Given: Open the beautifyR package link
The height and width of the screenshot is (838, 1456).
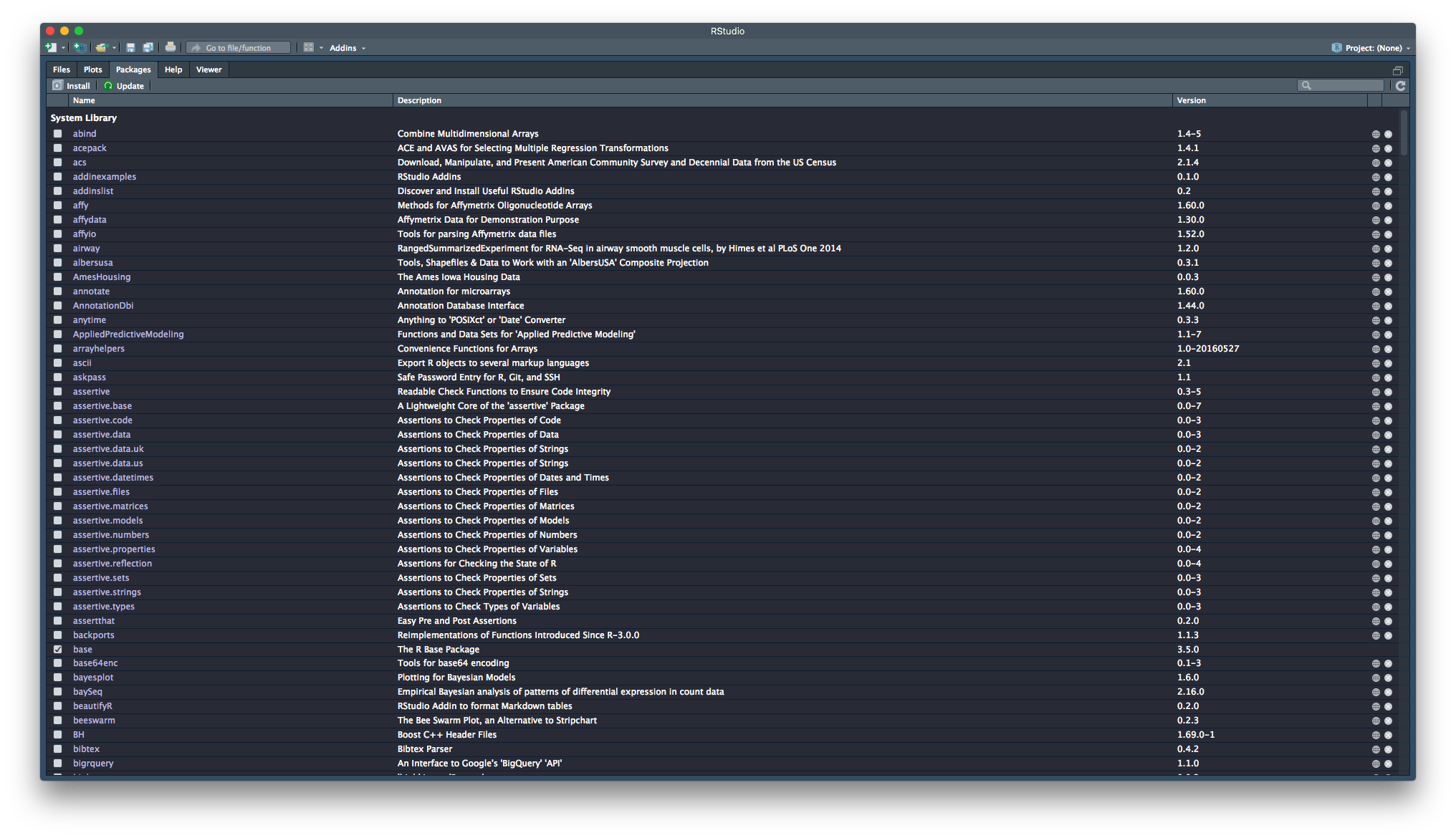Looking at the screenshot, I should 92,706.
